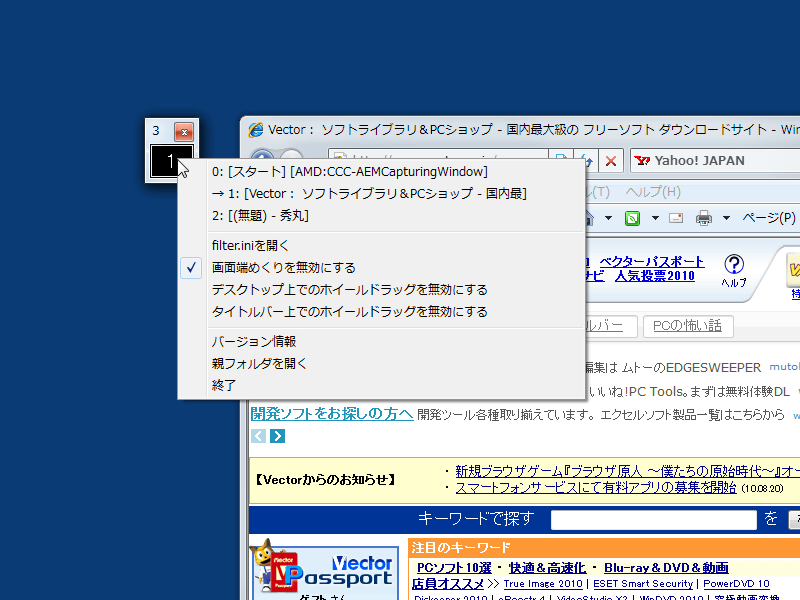Screen dimensions: 800x600
Task: Close the small desktop switcher window
Action: click(184, 132)
